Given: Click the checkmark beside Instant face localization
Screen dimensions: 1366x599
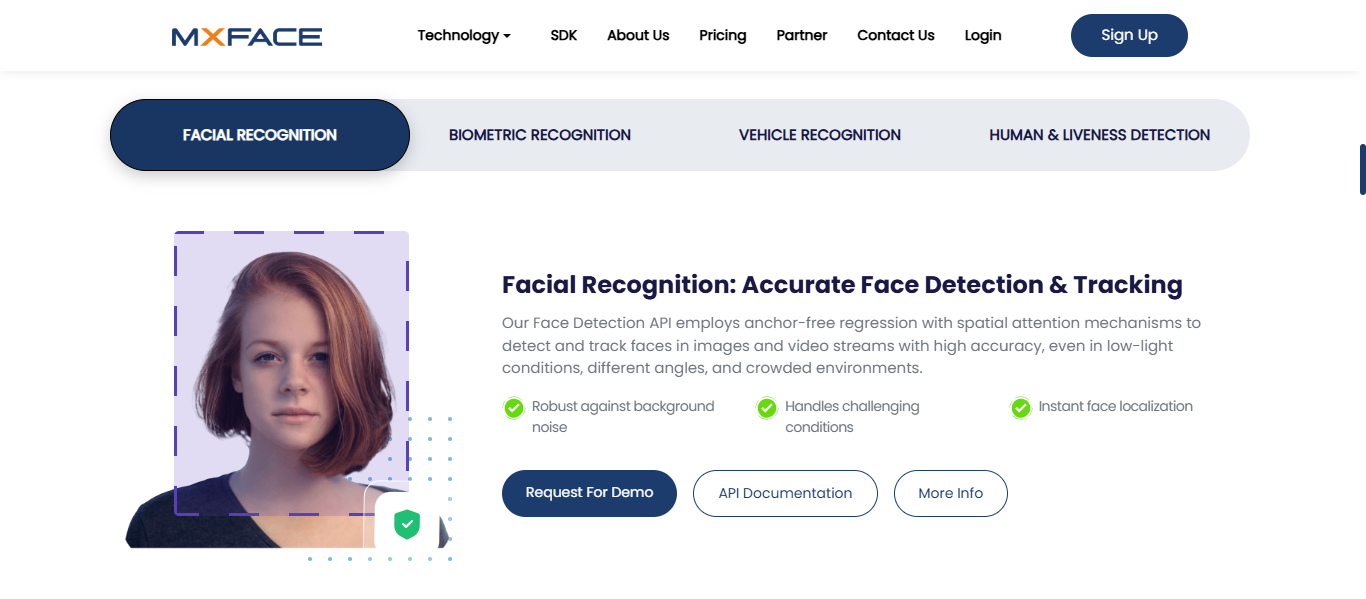Looking at the screenshot, I should click(x=1020, y=407).
